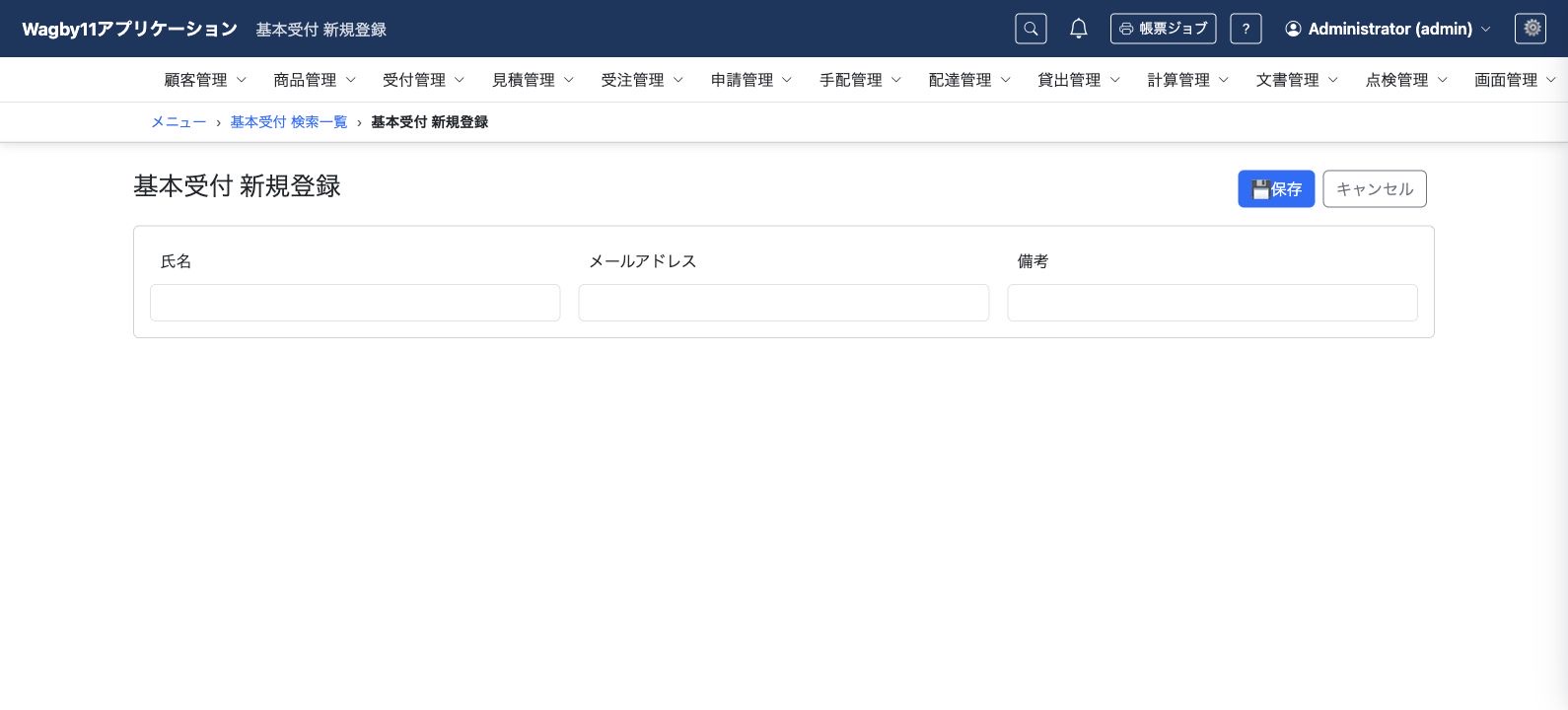Open the search icon in header

pyautogui.click(x=1031, y=29)
